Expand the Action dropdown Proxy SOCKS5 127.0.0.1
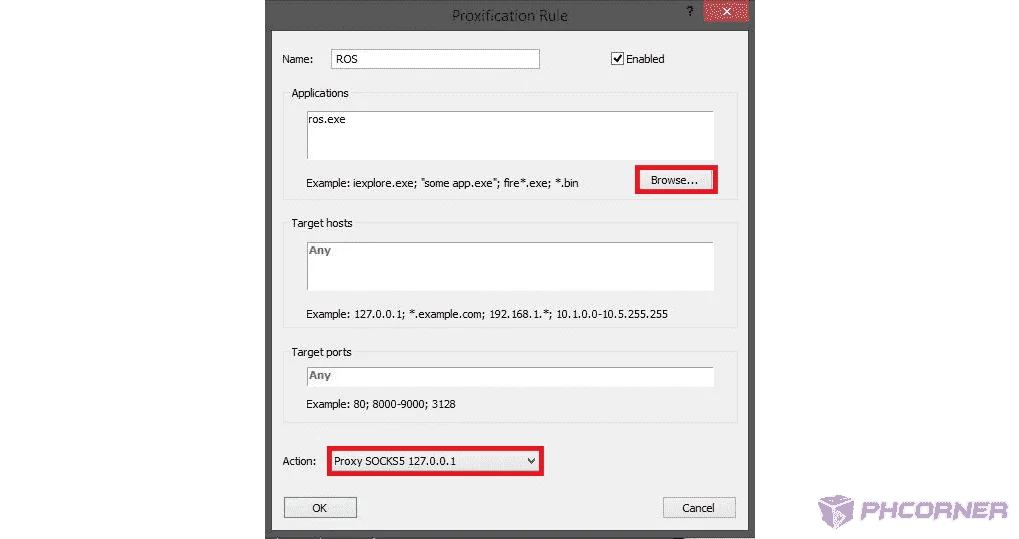The width and height of the screenshot is (1019, 539). pyautogui.click(x=435, y=461)
